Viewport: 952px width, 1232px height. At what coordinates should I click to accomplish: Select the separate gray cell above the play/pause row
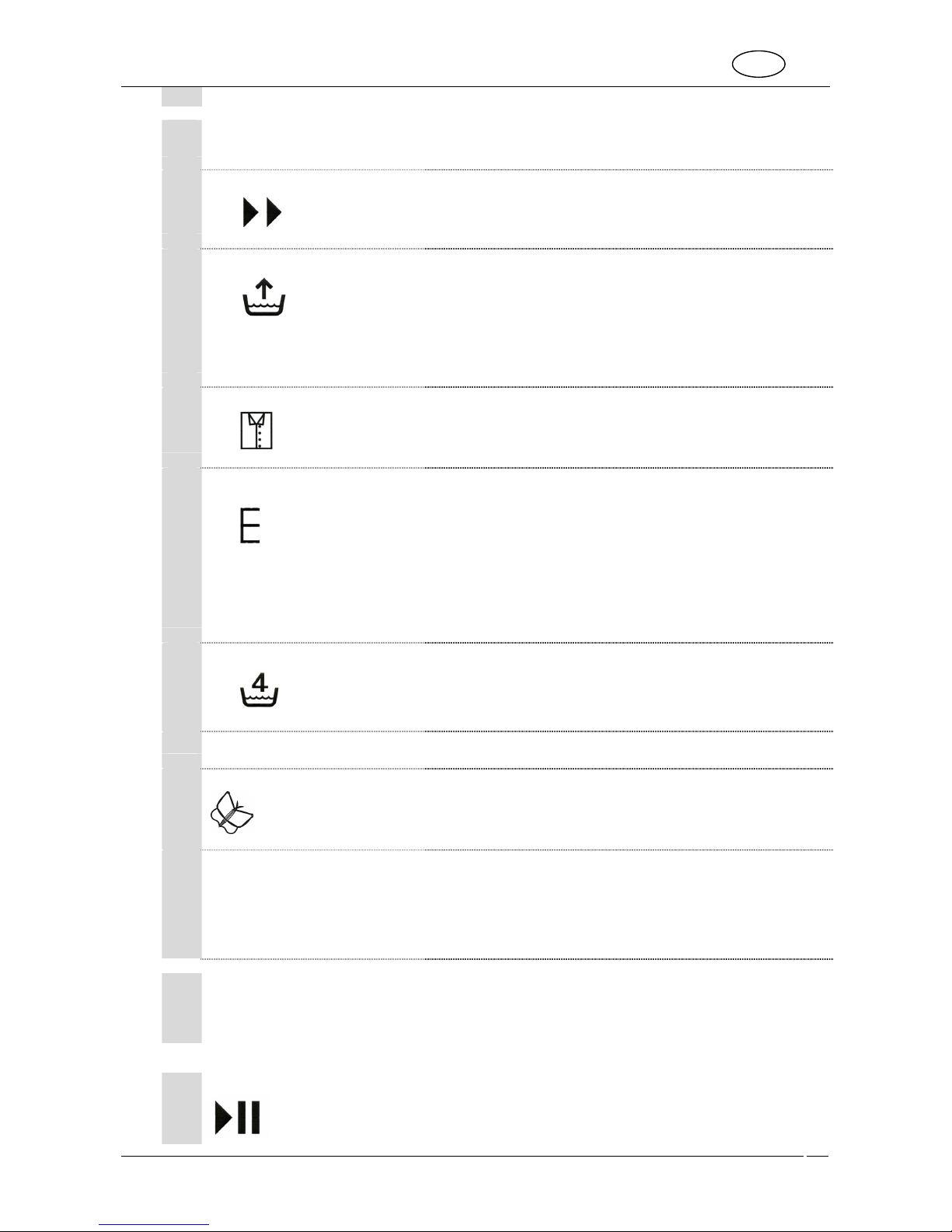tap(181, 1007)
